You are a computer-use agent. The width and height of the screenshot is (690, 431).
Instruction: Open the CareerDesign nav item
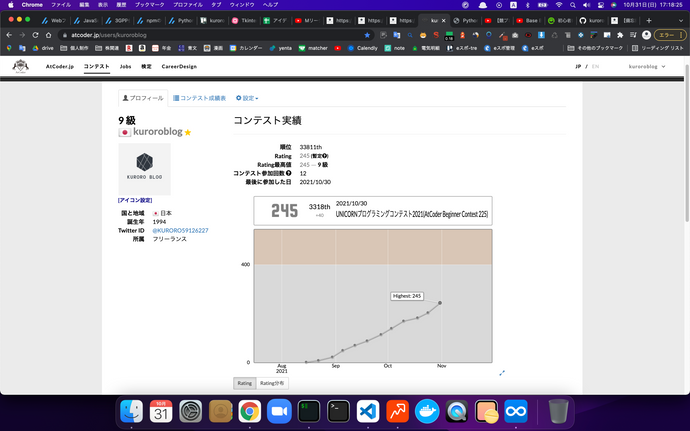[179, 66]
